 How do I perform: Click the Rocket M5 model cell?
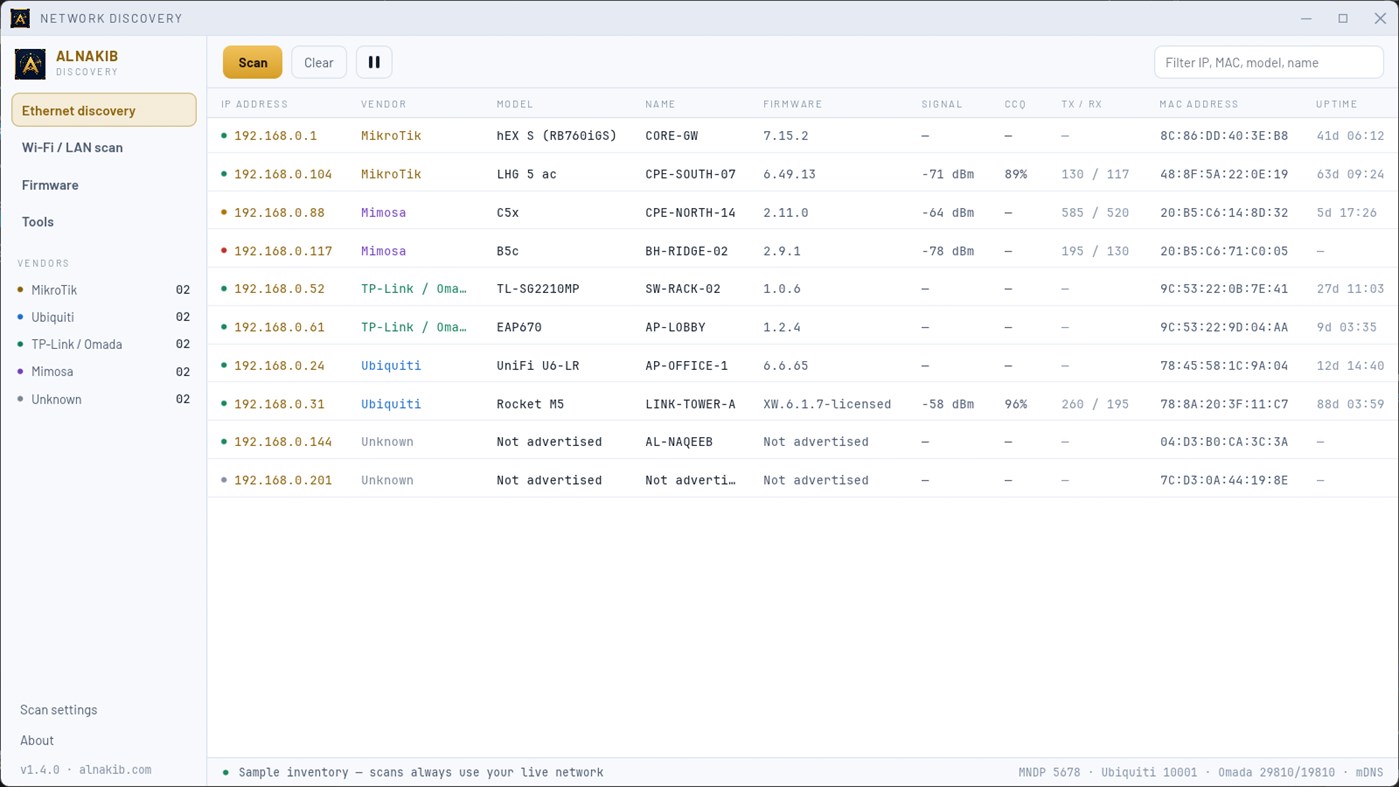coord(531,404)
